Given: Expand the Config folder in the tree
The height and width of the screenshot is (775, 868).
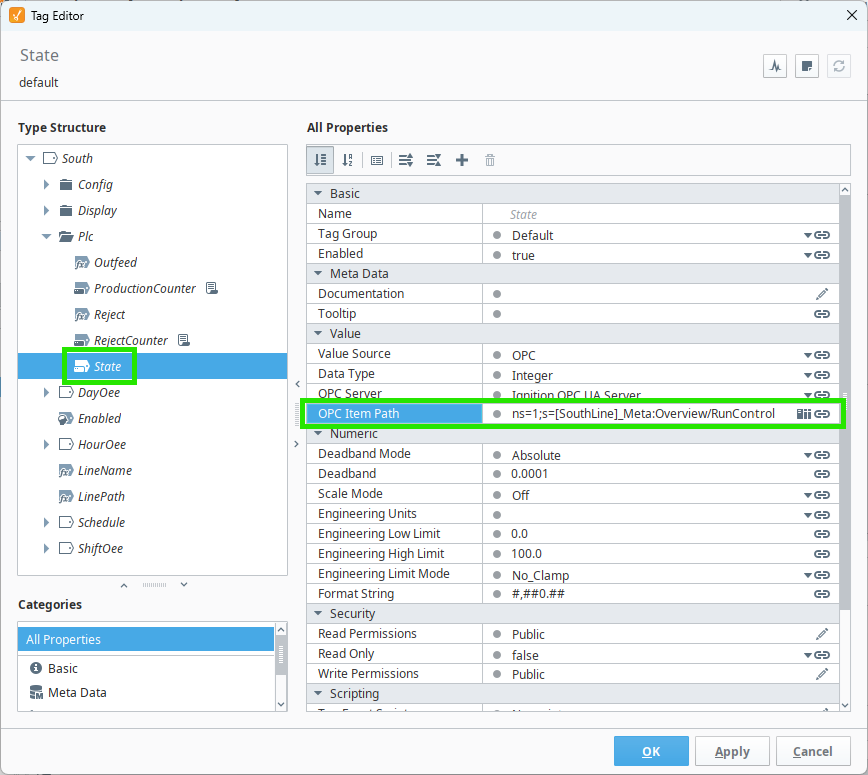Looking at the screenshot, I should pyautogui.click(x=46, y=185).
